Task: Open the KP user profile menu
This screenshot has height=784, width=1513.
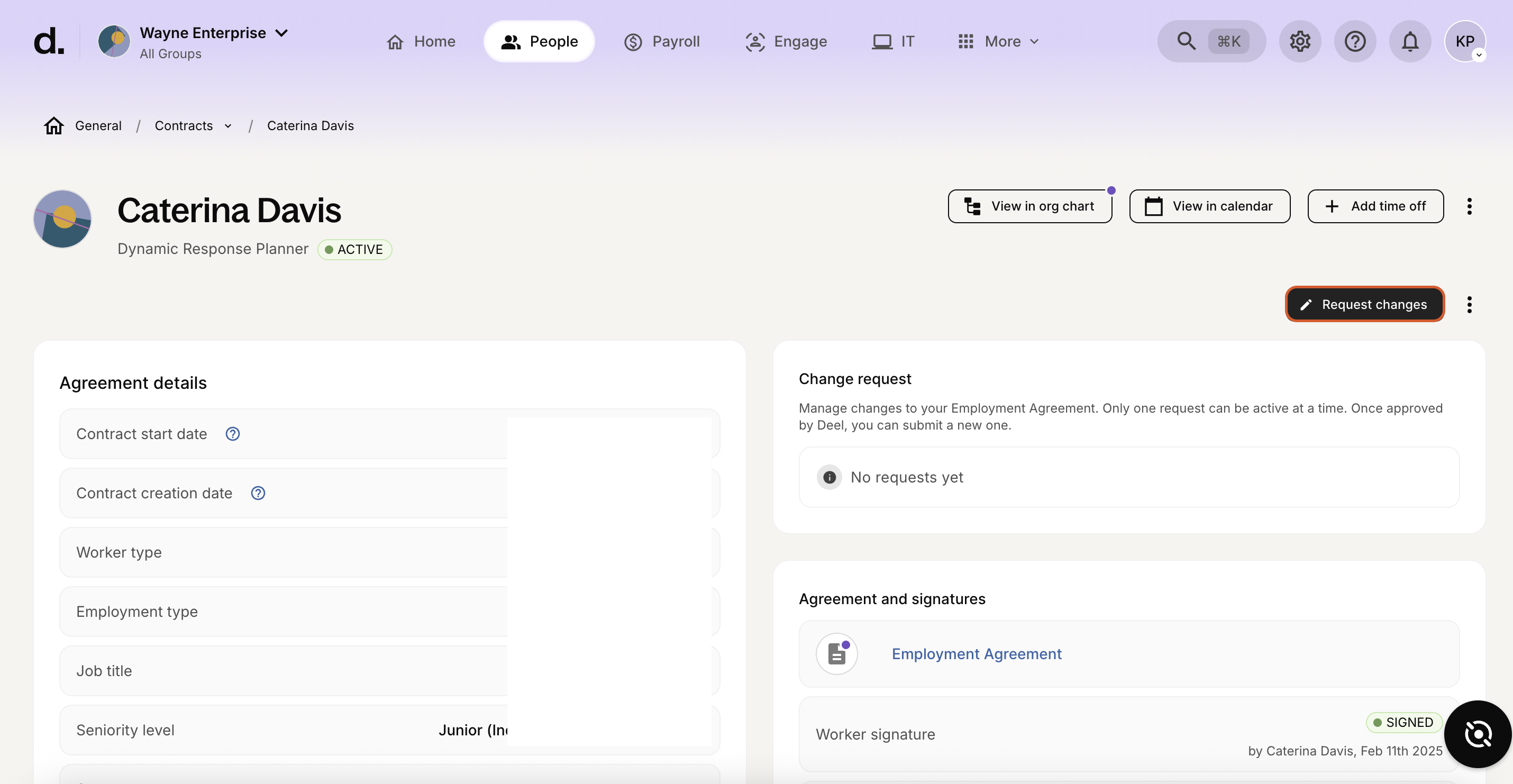Action: 1465,42
